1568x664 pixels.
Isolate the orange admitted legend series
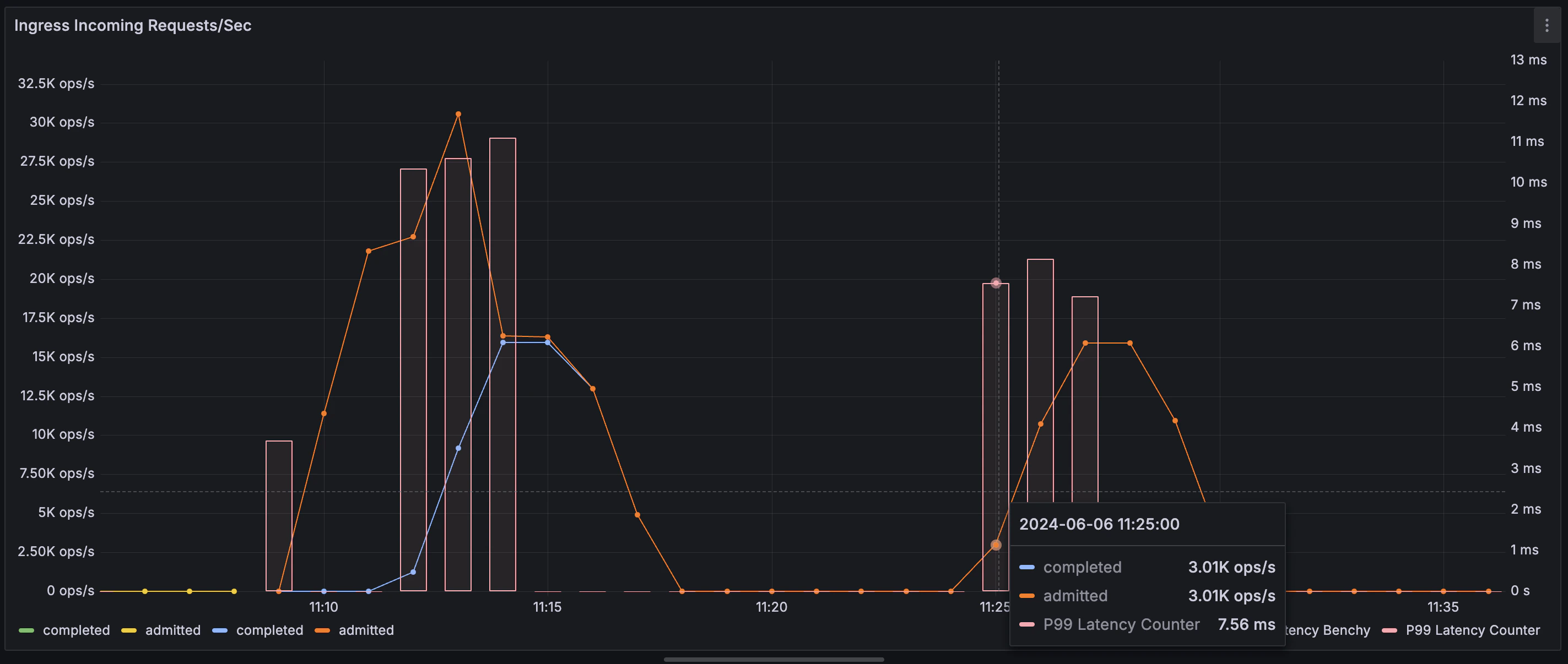(x=366, y=630)
